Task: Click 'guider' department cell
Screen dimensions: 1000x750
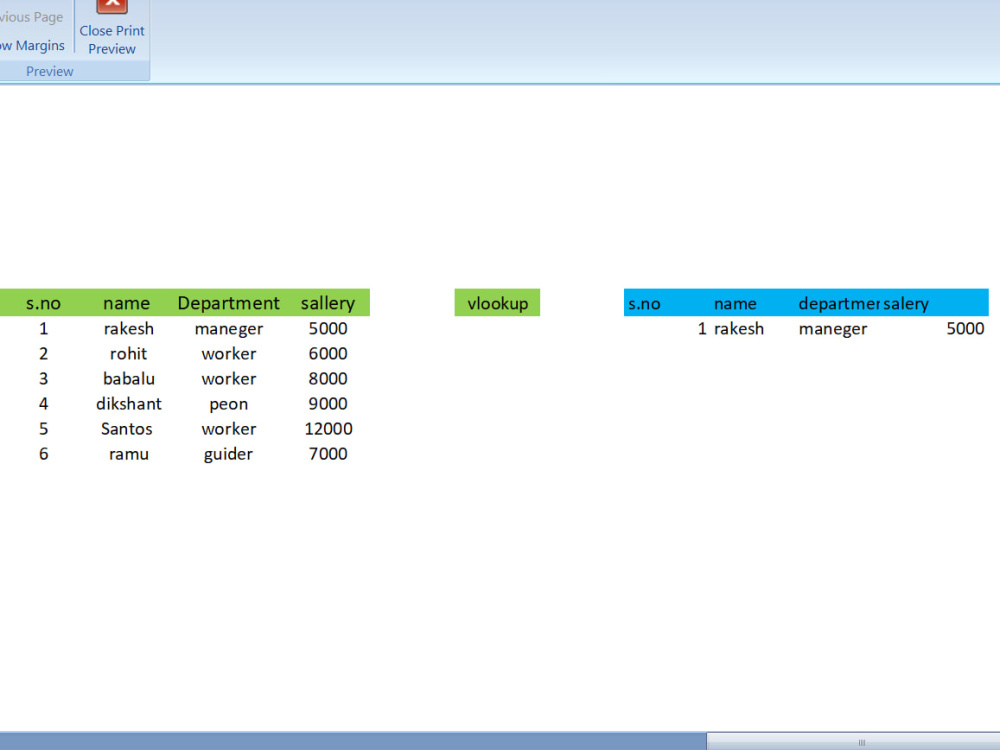Action: coord(228,454)
